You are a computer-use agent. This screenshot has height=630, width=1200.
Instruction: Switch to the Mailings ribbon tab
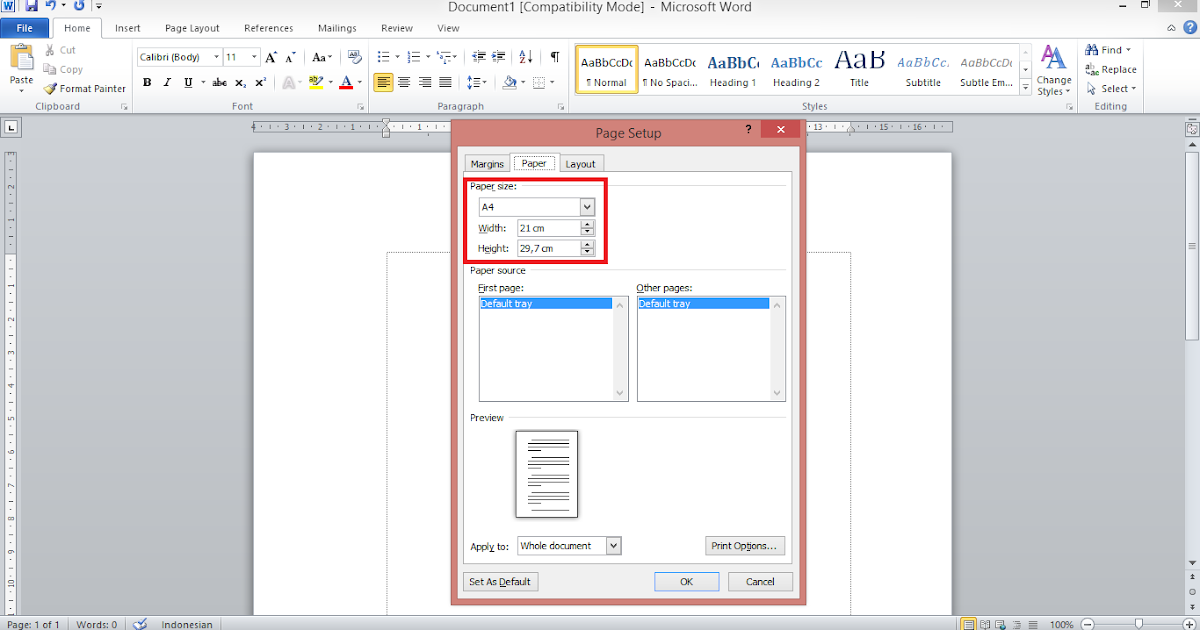coord(337,28)
